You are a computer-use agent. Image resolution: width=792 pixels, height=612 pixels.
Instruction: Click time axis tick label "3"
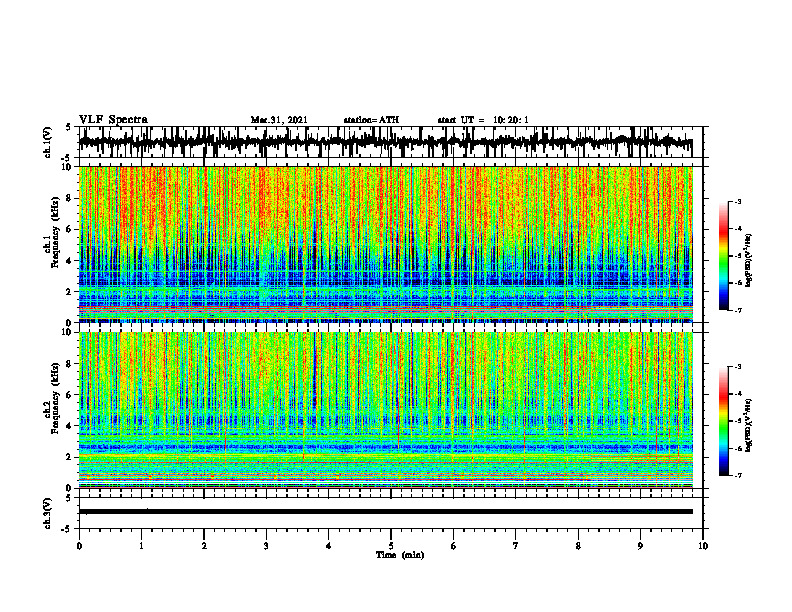click(266, 546)
